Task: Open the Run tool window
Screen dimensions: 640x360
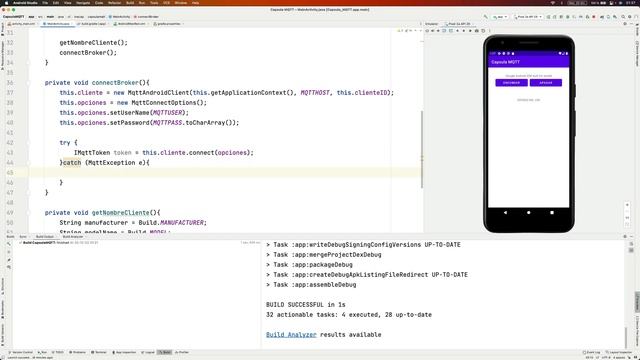Action: (x=42, y=352)
